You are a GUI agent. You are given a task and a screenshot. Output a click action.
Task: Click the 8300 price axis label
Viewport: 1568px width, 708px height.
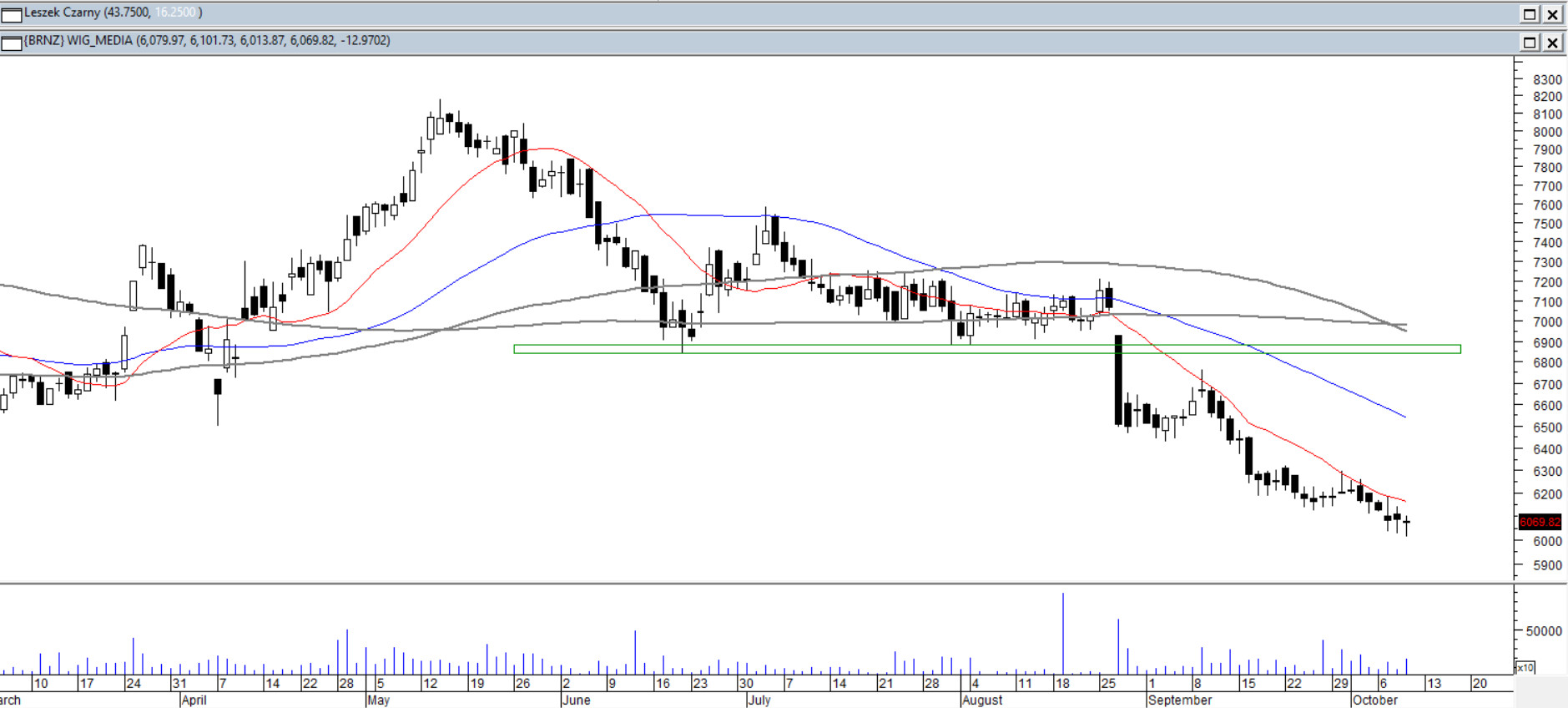tap(1546, 79)
